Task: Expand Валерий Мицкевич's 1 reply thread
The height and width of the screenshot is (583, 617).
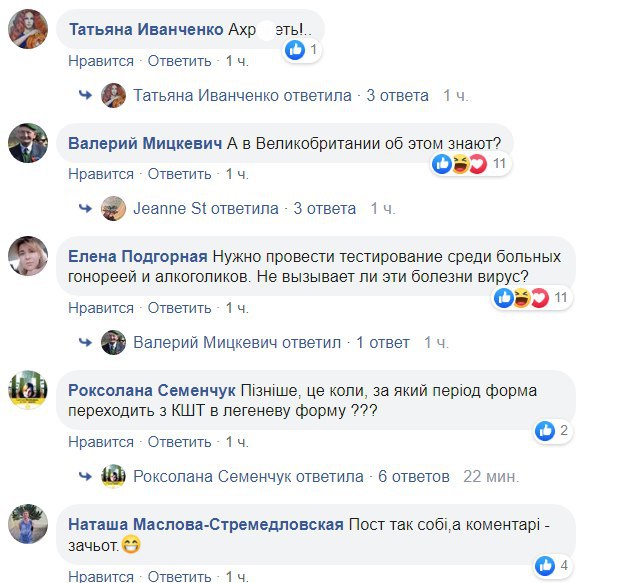Action: tap(382, 343)
